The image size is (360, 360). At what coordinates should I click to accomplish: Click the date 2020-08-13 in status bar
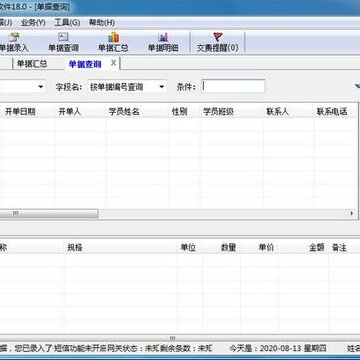pyautogui.click(x=280, y=349)
